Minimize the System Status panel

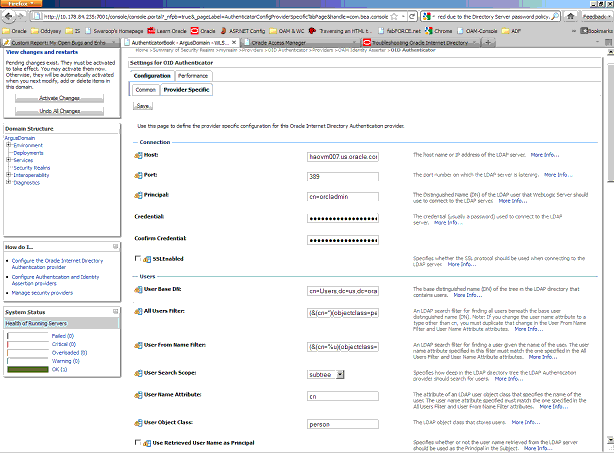pyautogui.click(x=115, y=312)
